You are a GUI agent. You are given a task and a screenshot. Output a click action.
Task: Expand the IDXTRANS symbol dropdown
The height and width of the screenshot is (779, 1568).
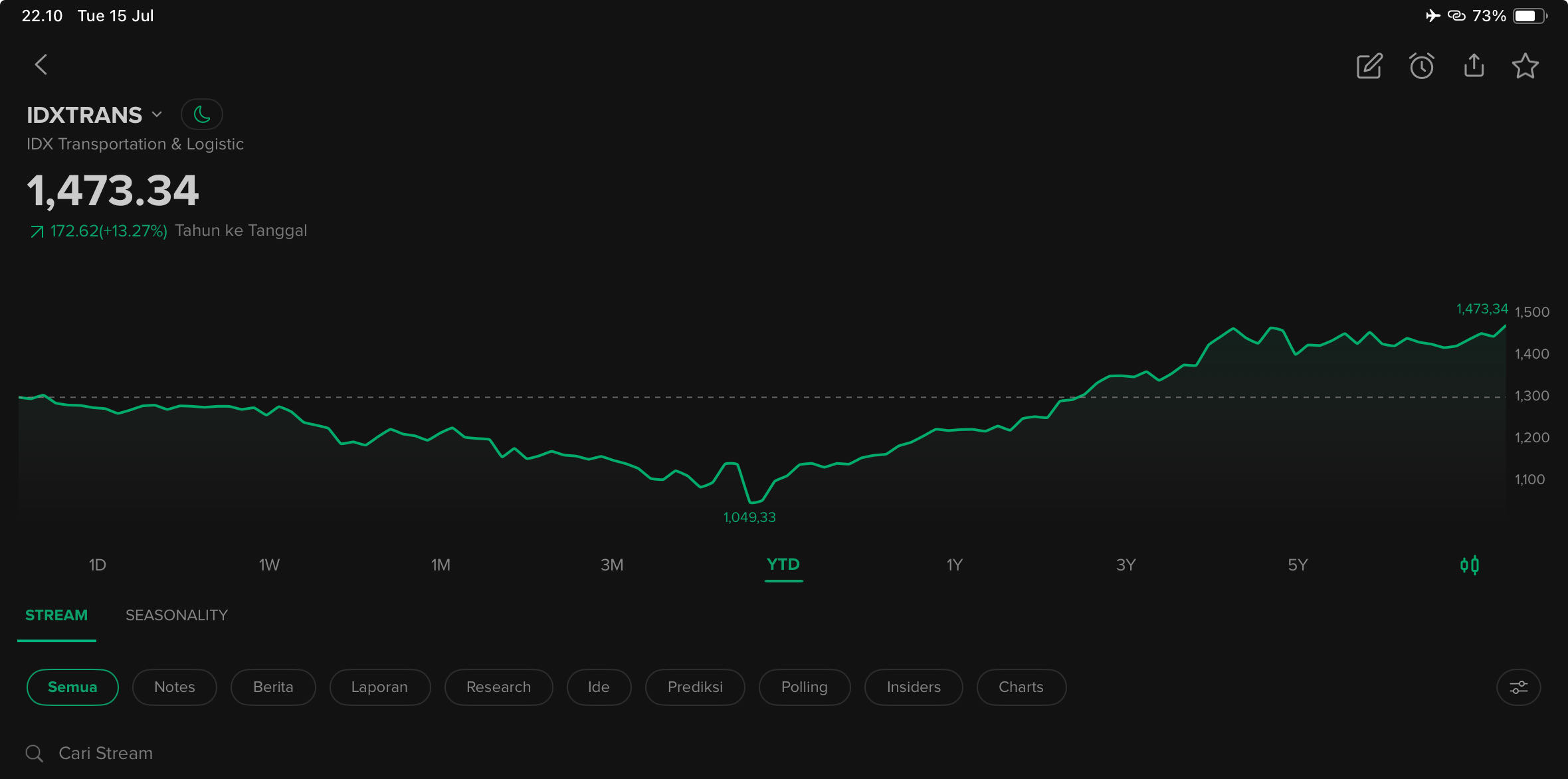(x=157, y=114)
